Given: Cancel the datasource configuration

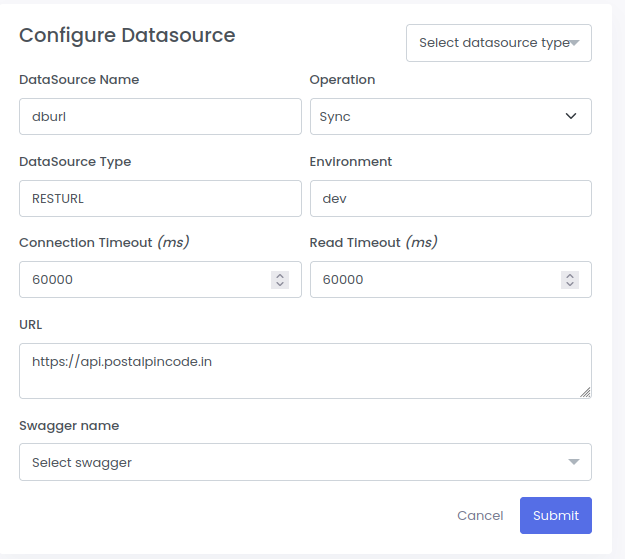Looking at the screenshot, I should pyautogui.click(x=480, y=515).
